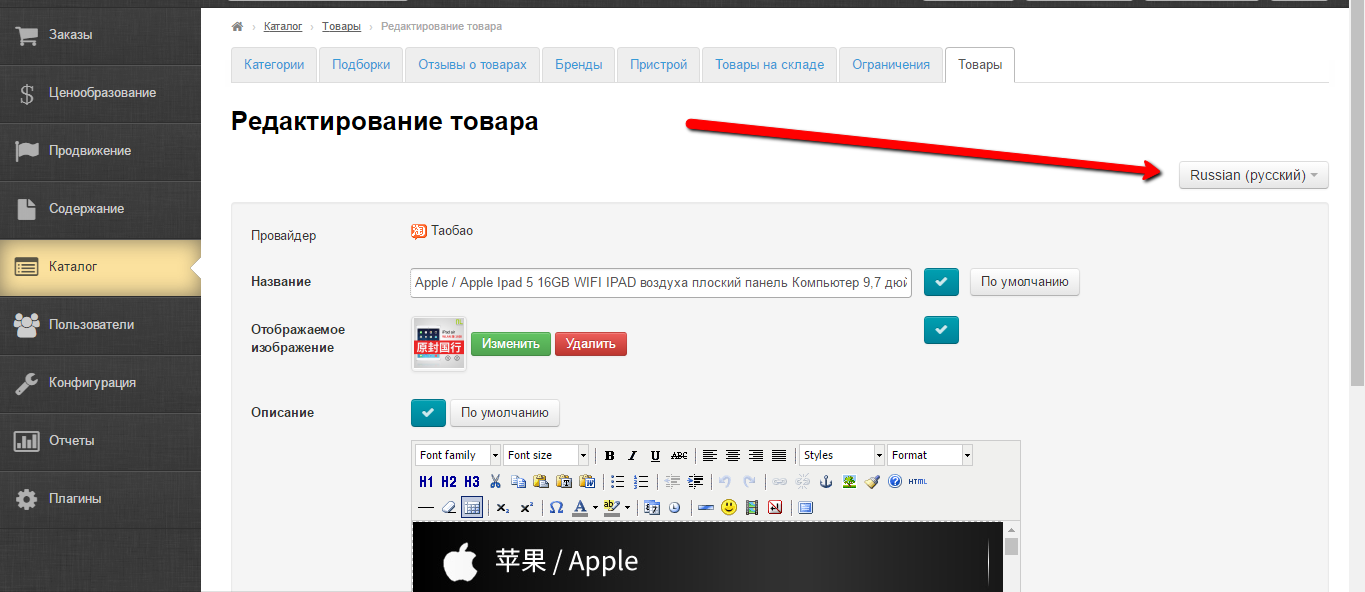
Task: Remove formatting with eraser icon
Action: pyautogui.click(x=449, y=507)
